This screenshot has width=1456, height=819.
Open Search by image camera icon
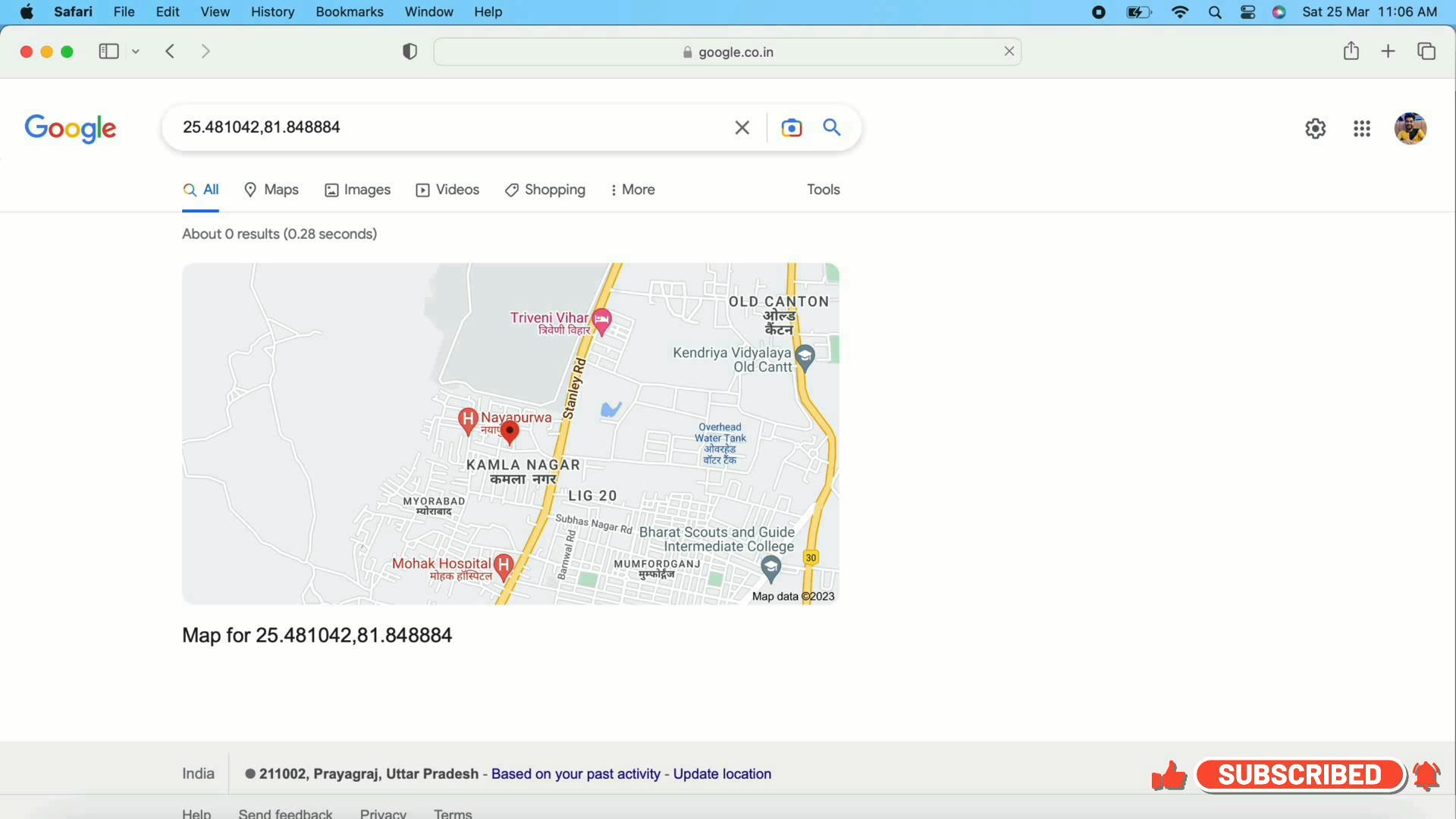(x=792, y=128)
